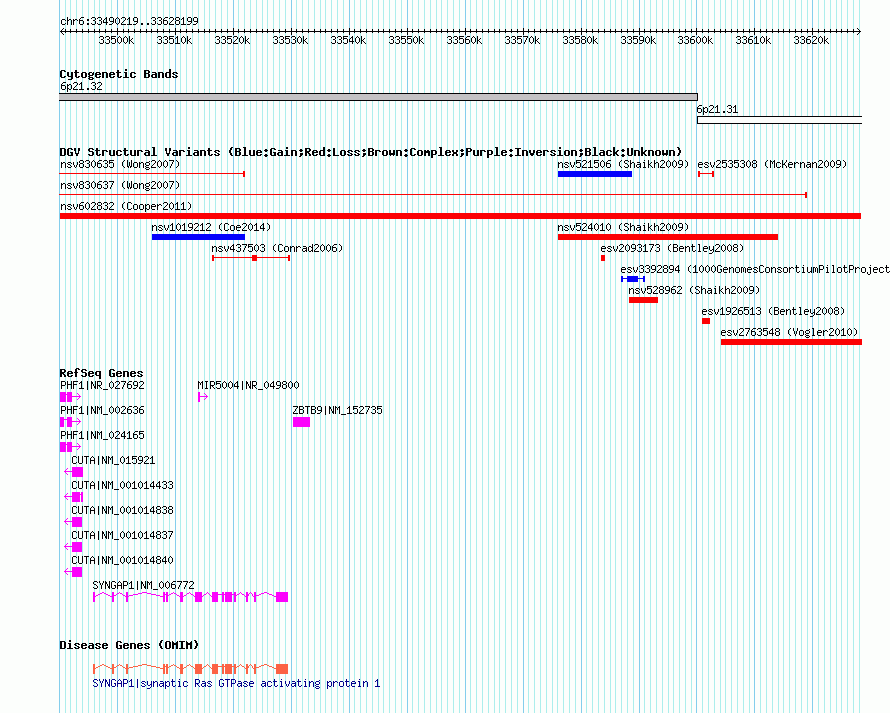Click the Disease Genes (OMIM) track heading
This screenshot has height=713, width=890.
(x=129, y=645)
